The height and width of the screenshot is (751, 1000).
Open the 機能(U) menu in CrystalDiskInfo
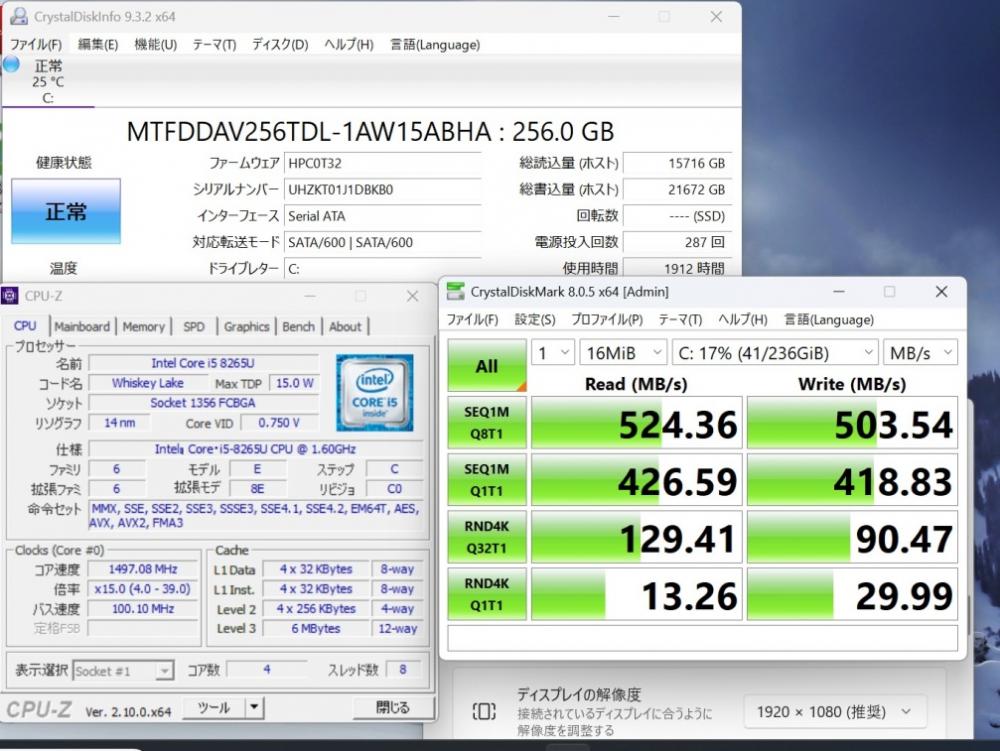click(156, 45)
